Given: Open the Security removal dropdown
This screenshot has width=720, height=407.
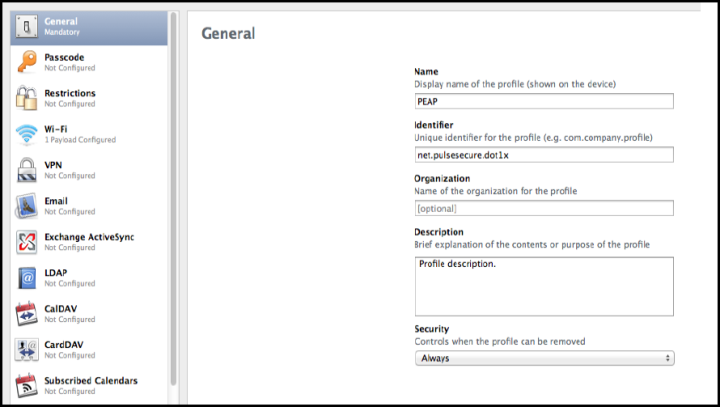Looking at the screenshot, I should pyautogui.click(x=544, y=357).
